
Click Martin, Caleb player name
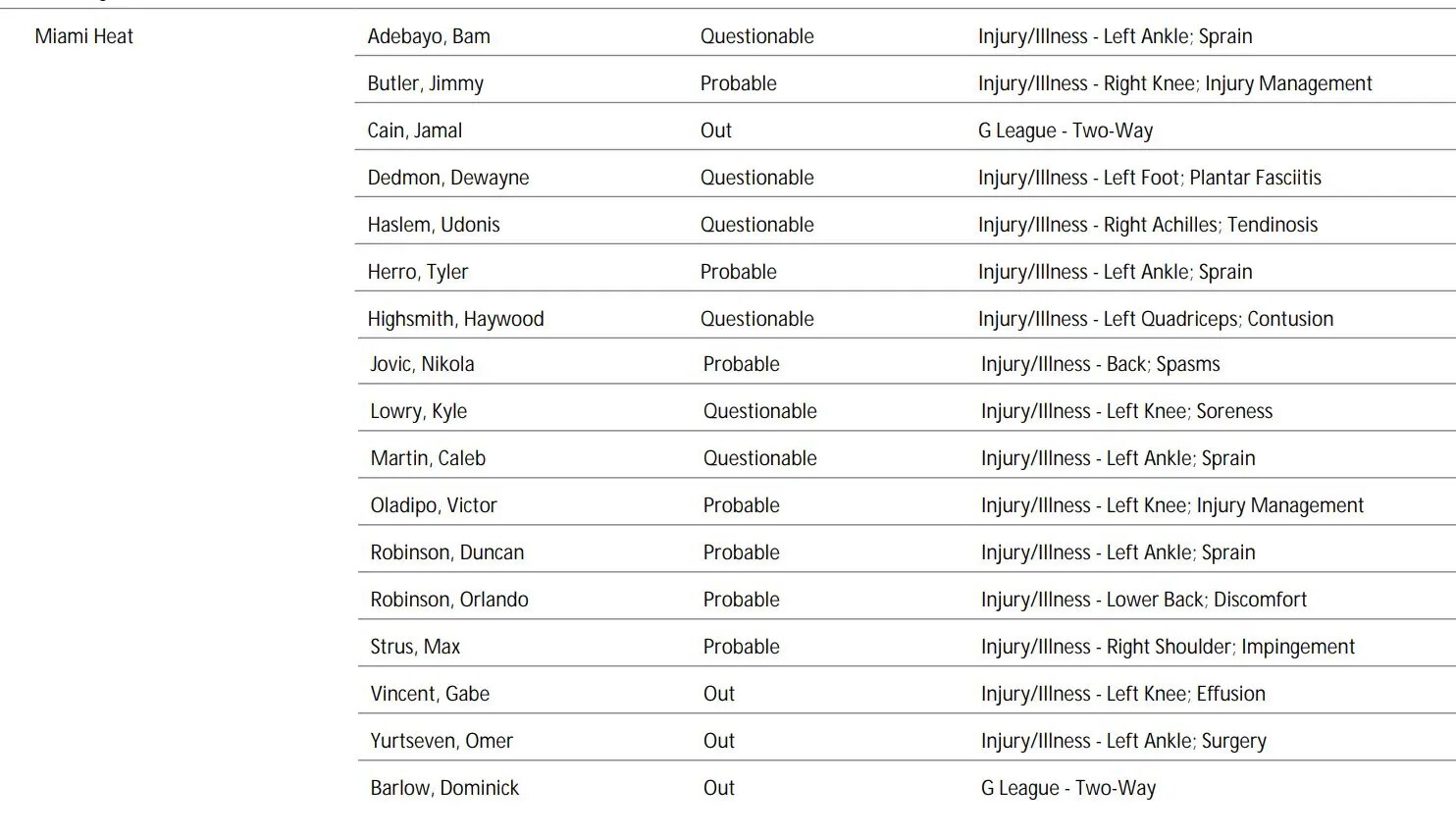point(428,458)
